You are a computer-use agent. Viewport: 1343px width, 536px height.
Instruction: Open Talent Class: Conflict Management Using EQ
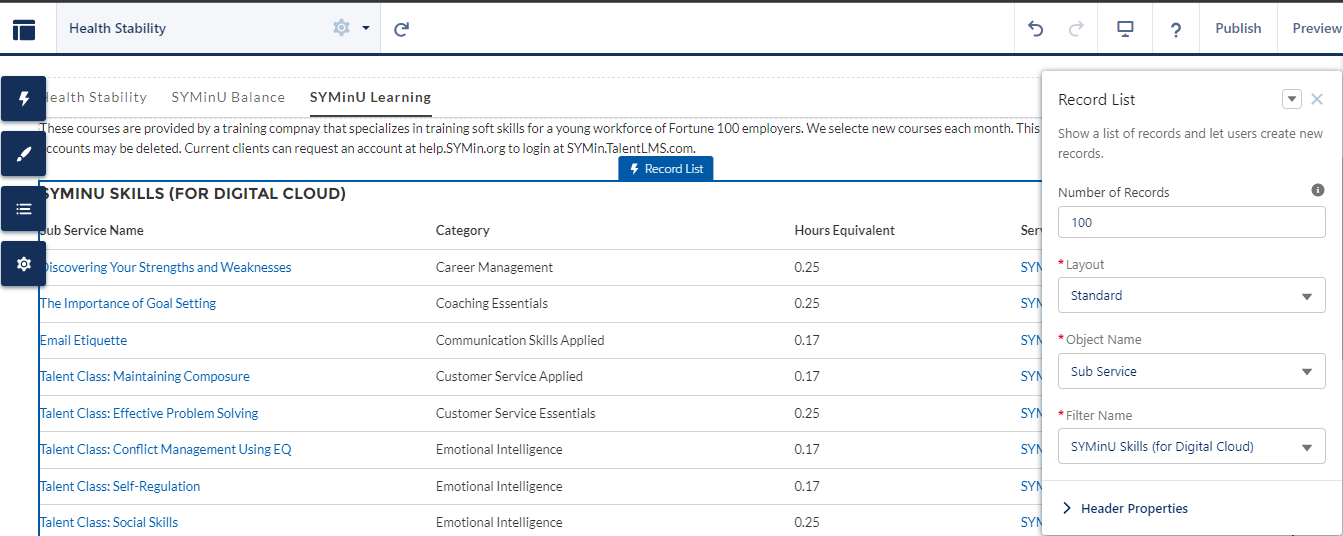(166, 449)
